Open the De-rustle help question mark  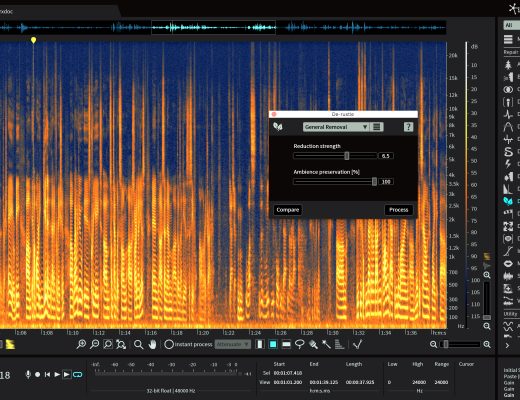[408, 127]
